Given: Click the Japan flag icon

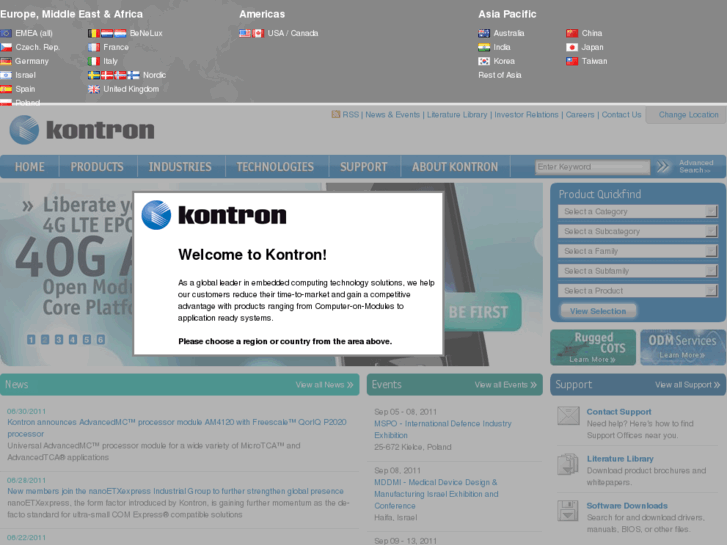Looking at the screenshot, I should click(x=572, y=47).
